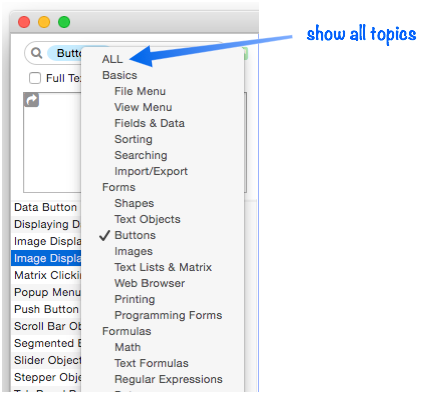Choose the Printing topic
Viewport: 435px width, 394px height.
click(135, 299)
